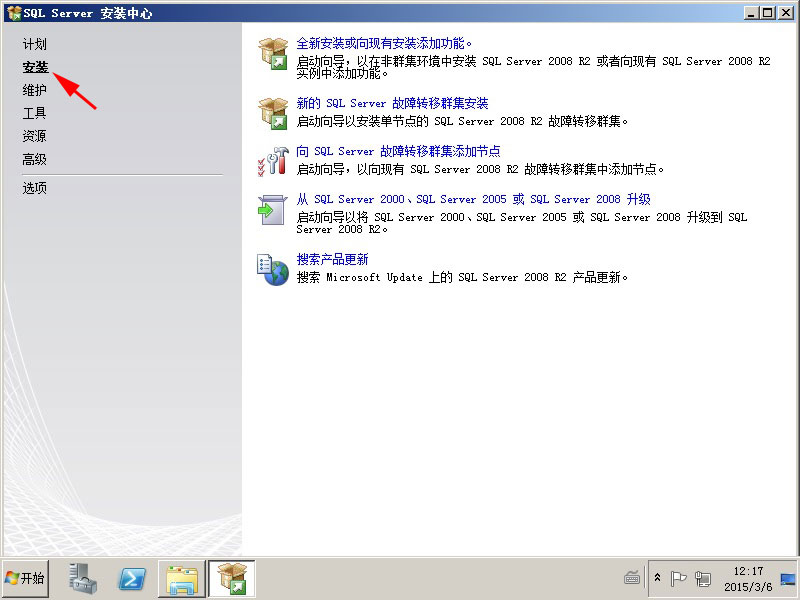
Task: Click the network tray icon
Action: point(703,579)
